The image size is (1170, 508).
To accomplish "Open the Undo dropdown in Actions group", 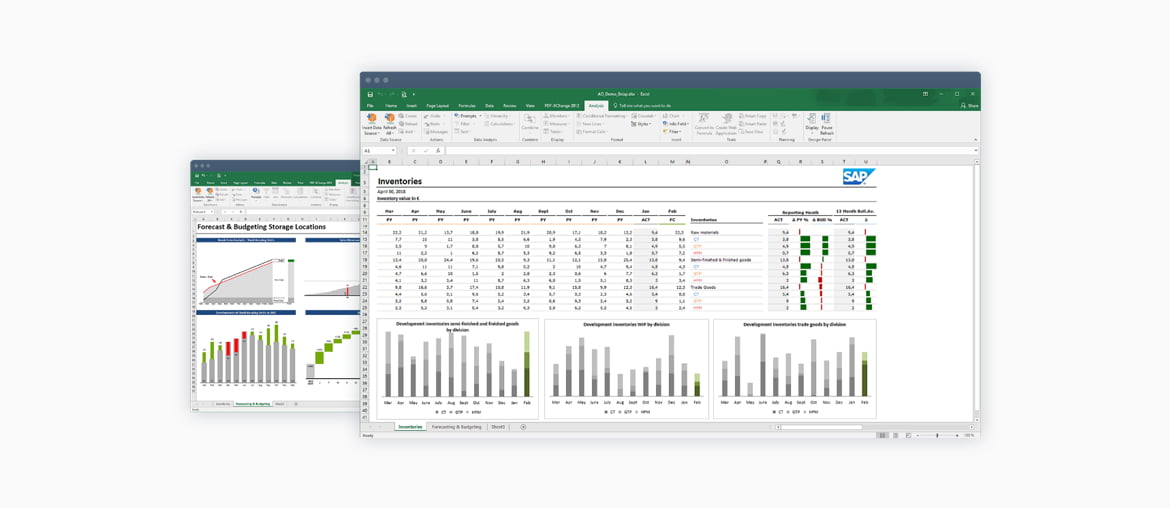I will pyautogui.click(x=445, y=116).
